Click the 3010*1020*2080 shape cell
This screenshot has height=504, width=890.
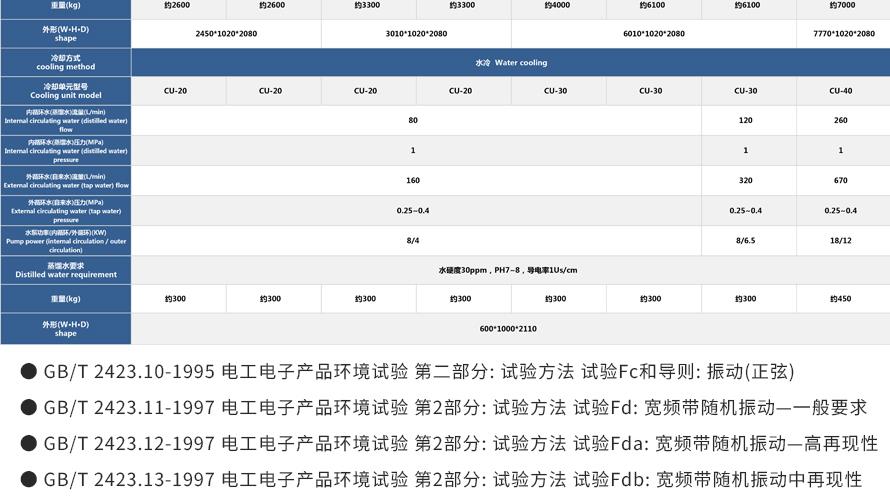click(x=416, y=33)
